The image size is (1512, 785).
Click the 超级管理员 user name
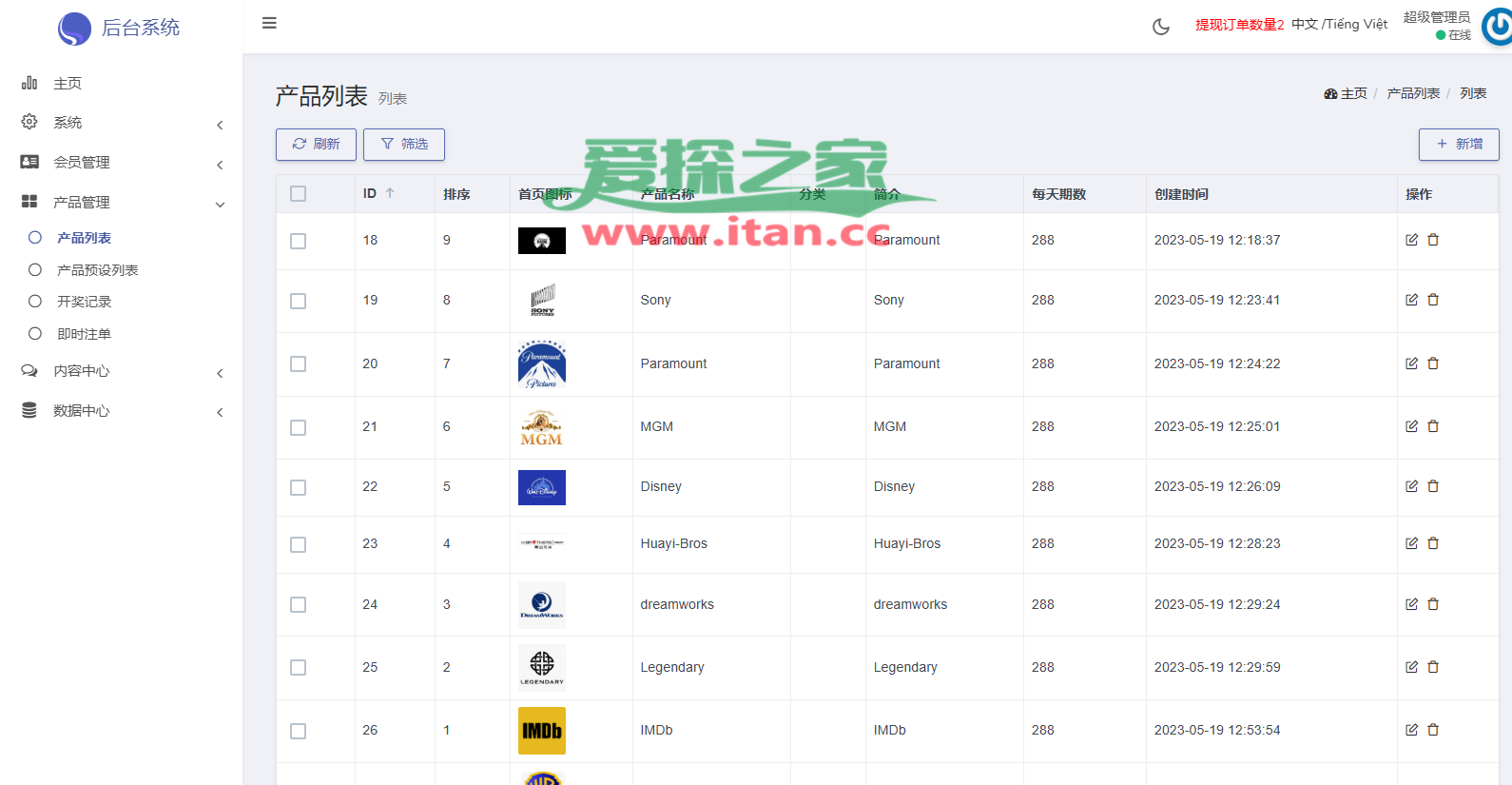pos(1437,17)
